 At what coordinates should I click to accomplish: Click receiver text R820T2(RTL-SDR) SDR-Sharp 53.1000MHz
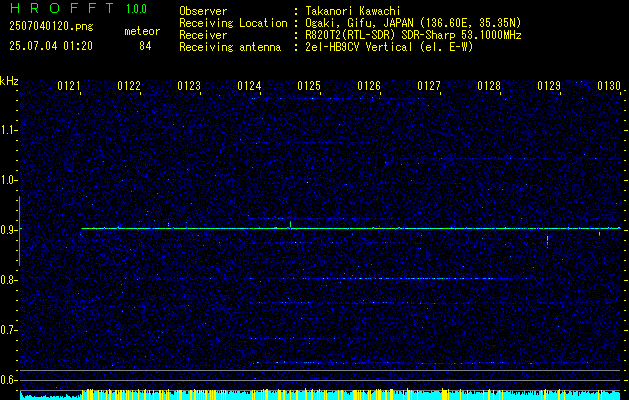[x=413, y=35]
